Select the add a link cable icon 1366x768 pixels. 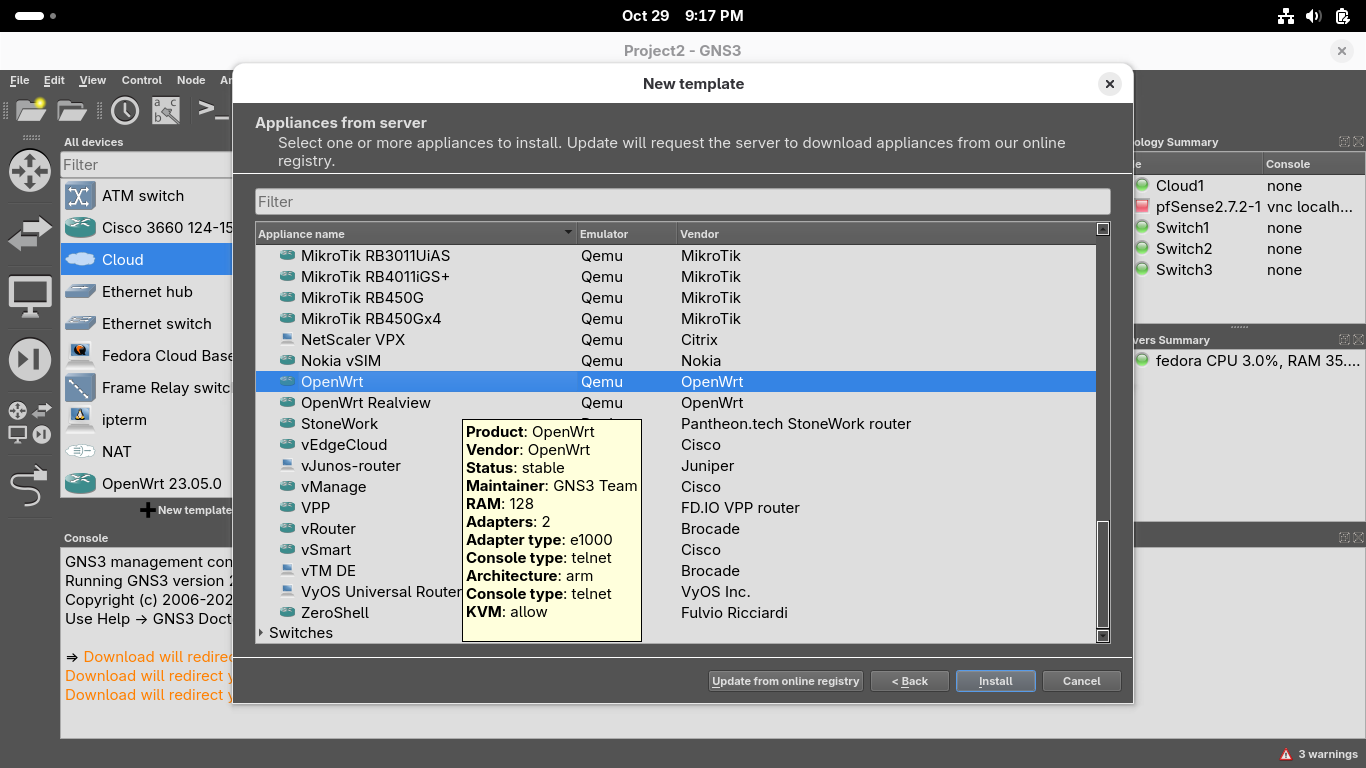pyautogui.click(x=29, y=487)
